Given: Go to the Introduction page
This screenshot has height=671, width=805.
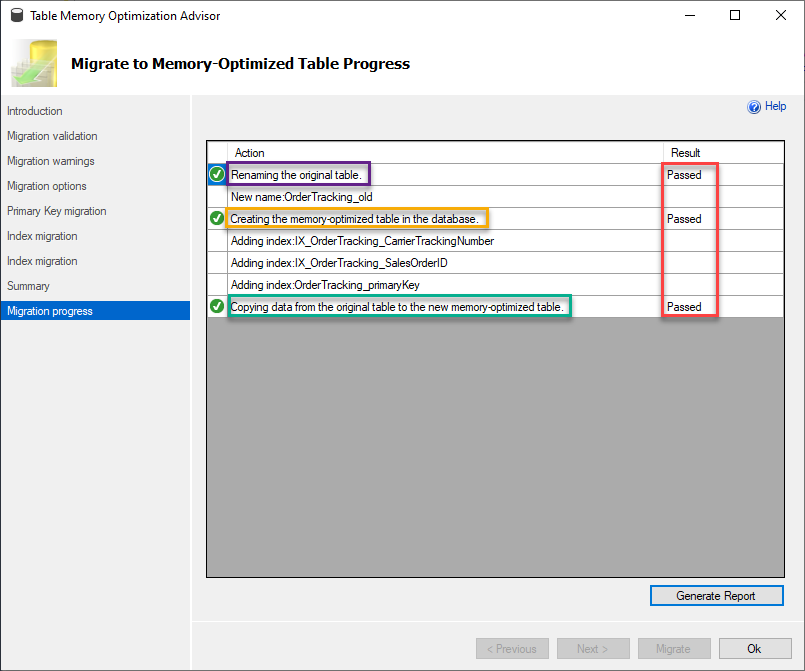Looking at the screenshot, I should click(35, 111).
